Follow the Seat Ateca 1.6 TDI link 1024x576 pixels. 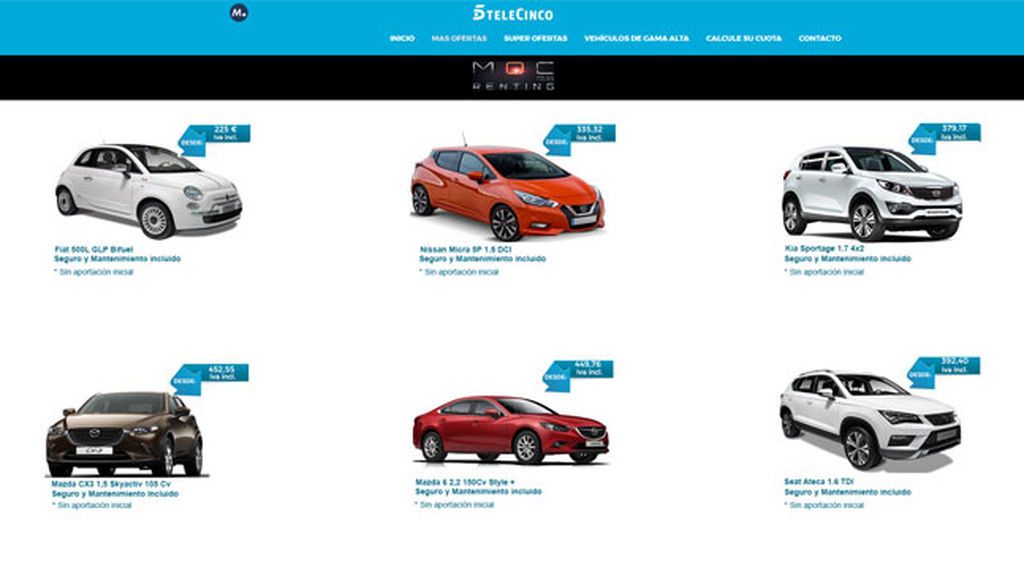click(x=819, y=482)
